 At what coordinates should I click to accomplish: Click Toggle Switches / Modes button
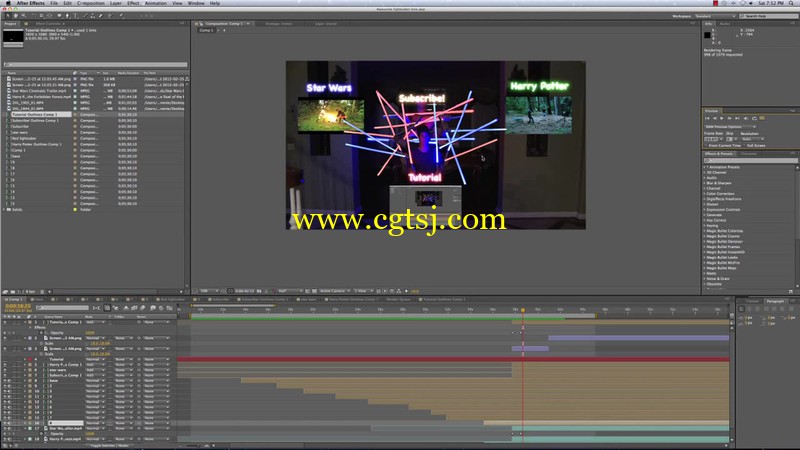pos(109,445)
